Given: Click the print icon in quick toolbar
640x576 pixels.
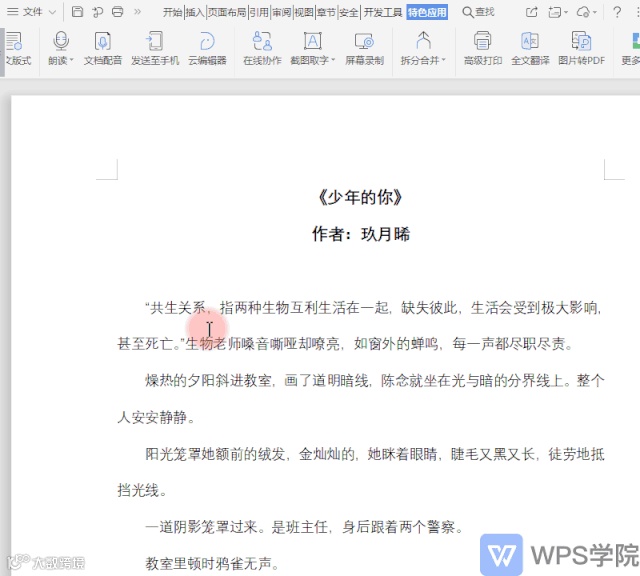Looking at the screenshot, I should 118,12.
